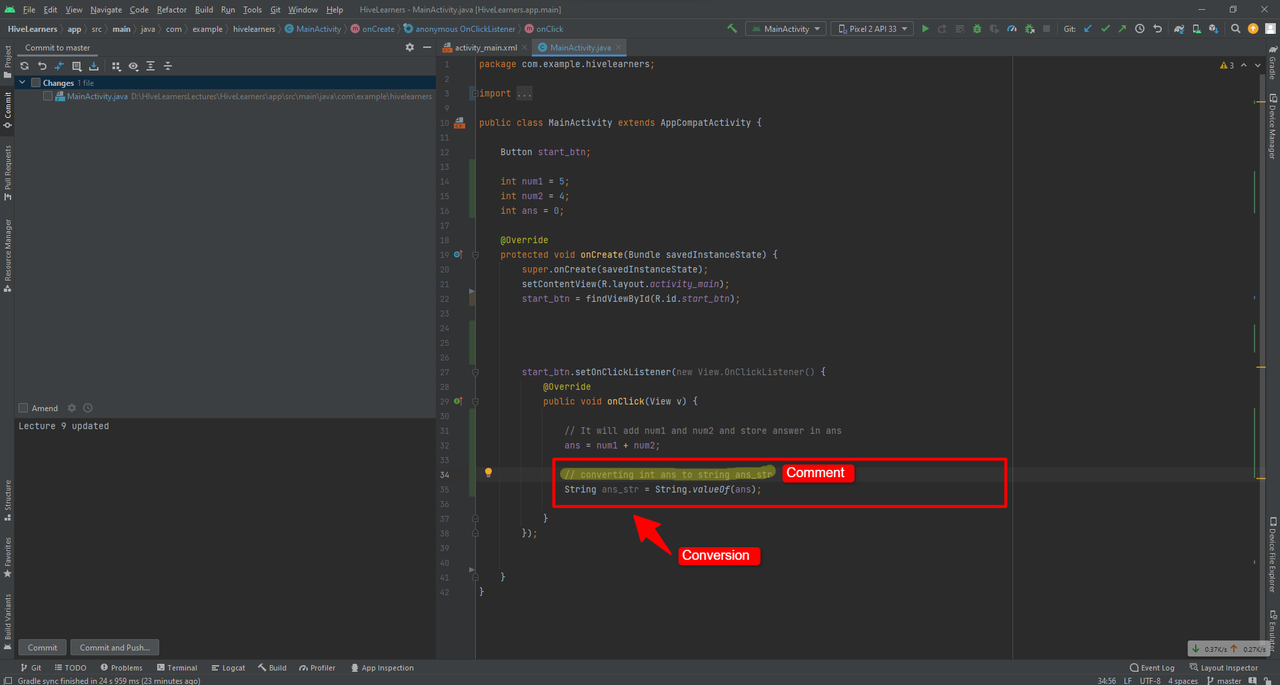The width and height of the screenshot is (1280, 685).
Task: Collapse the onCreate method fold marker on line 19
Action: tap(474, 255)
